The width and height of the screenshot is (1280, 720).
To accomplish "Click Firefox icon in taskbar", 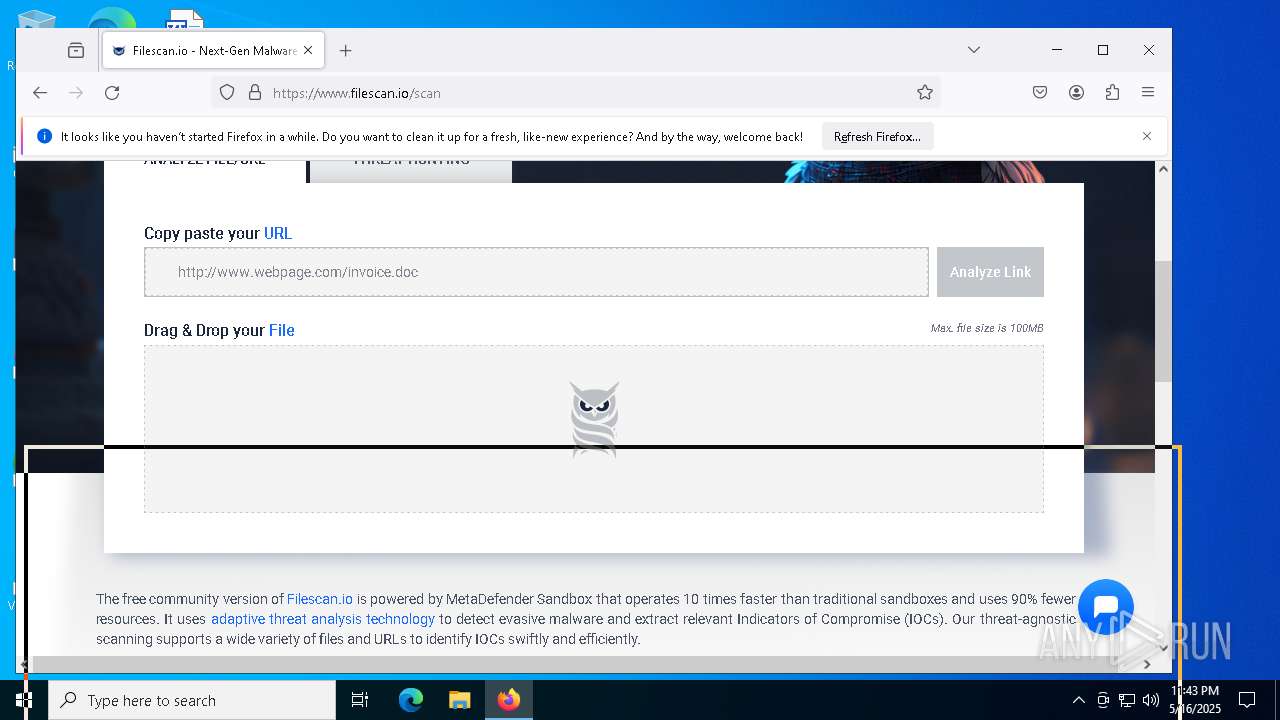I will click(509, 700).
